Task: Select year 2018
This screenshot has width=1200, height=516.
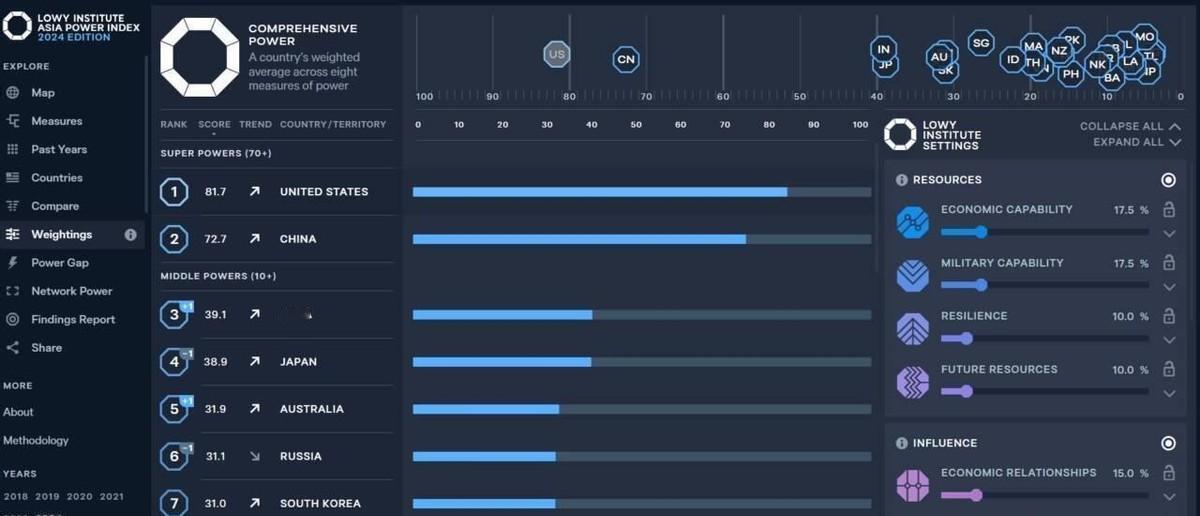Action: (x=16, y=497)
